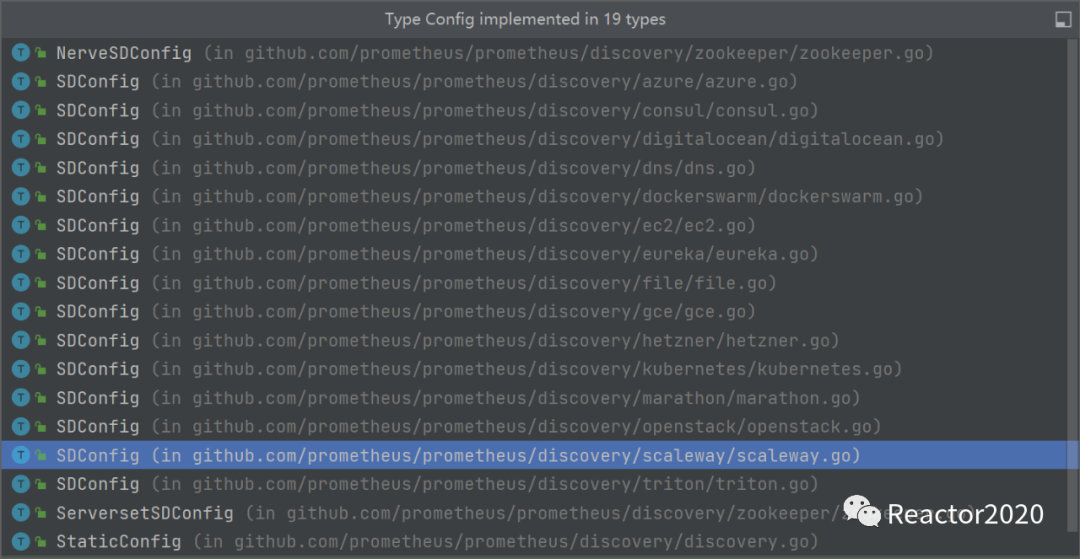
Task: Click type icon on kubernetes.go row
Action: 21,369
